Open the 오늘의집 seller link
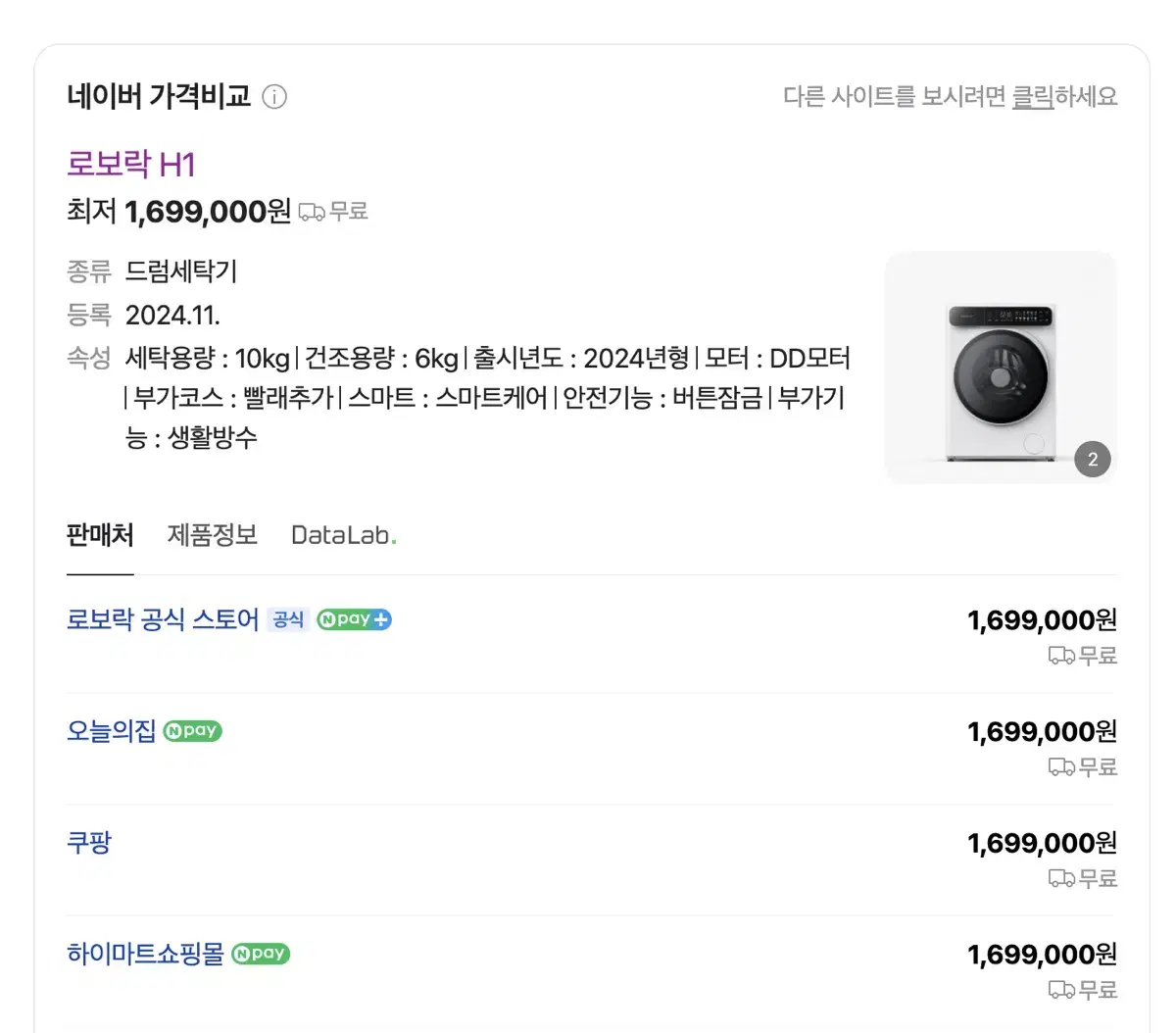The height and width of the screenshot is (1033, 1176). pyautogui.click(x=112, y=731)
